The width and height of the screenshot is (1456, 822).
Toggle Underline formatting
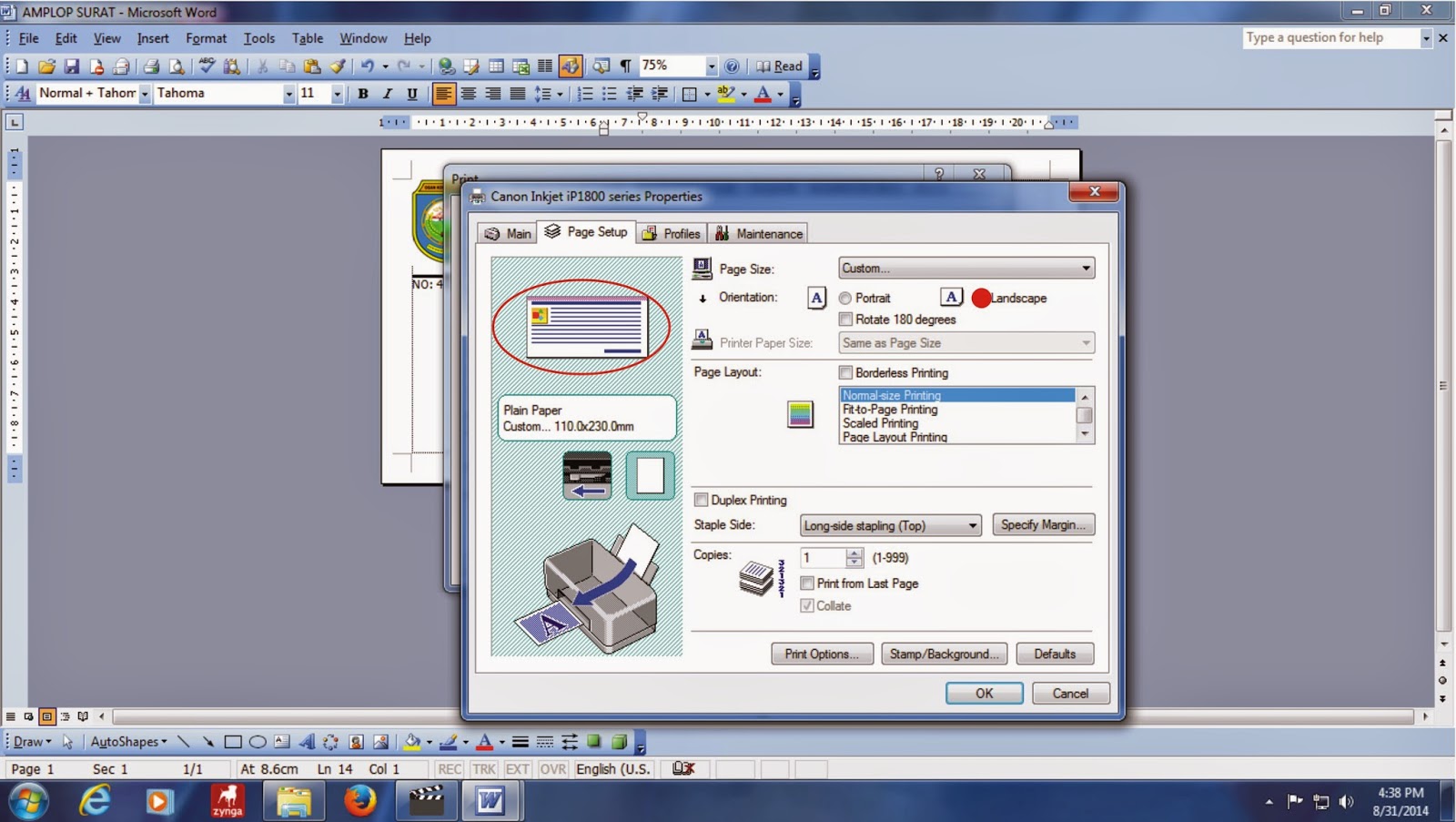pos(412,94)
